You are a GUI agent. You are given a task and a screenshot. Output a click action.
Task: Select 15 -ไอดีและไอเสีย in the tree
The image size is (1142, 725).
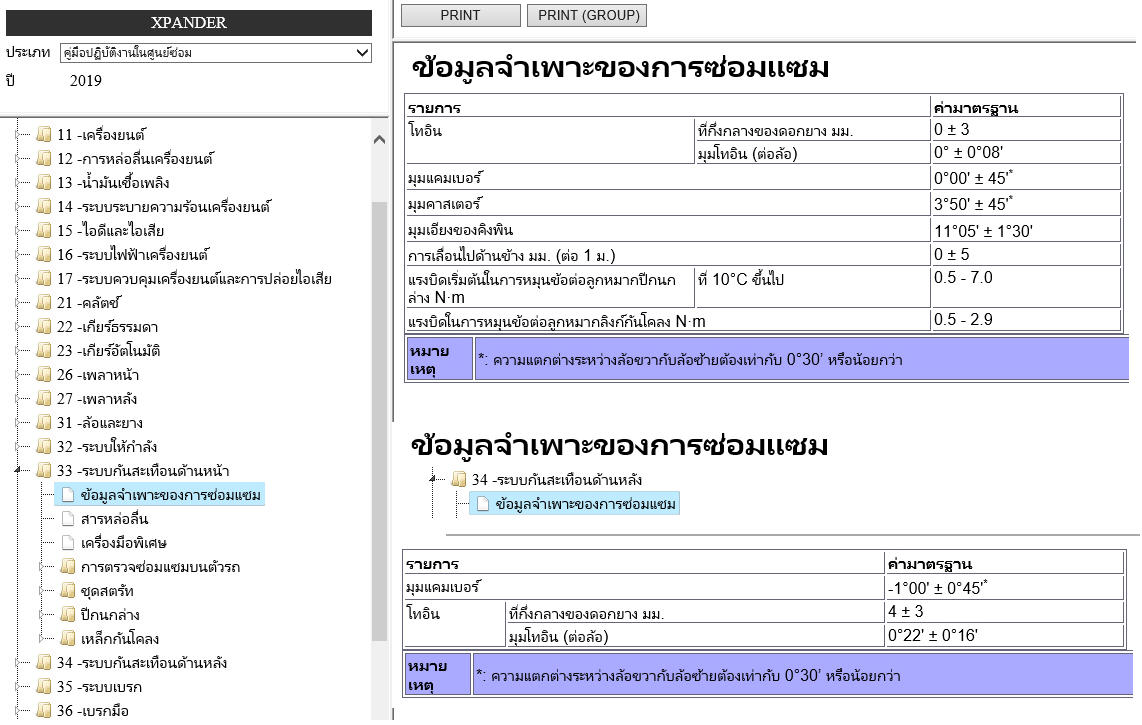pos(111,230)
